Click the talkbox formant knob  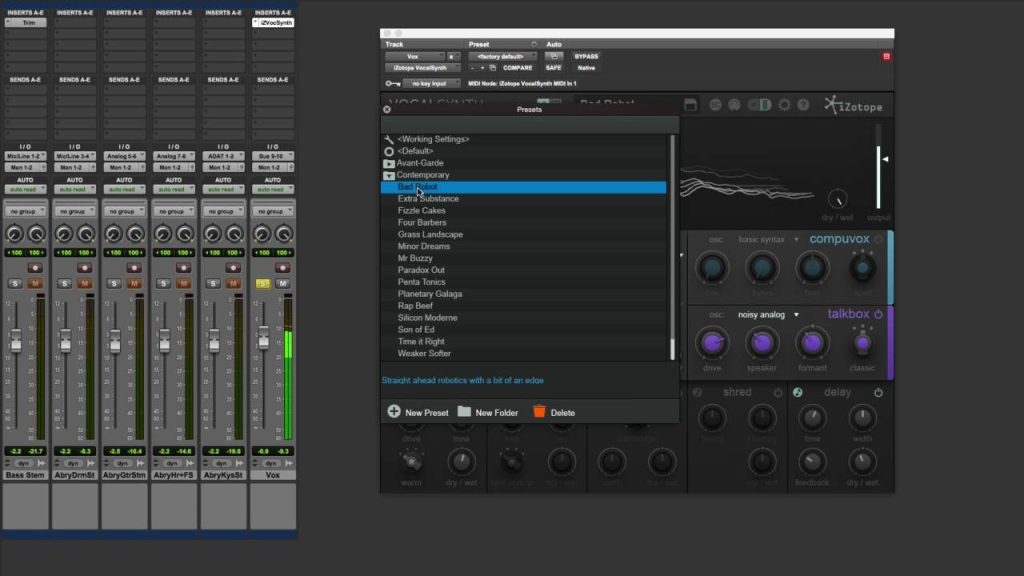(812, 343)
